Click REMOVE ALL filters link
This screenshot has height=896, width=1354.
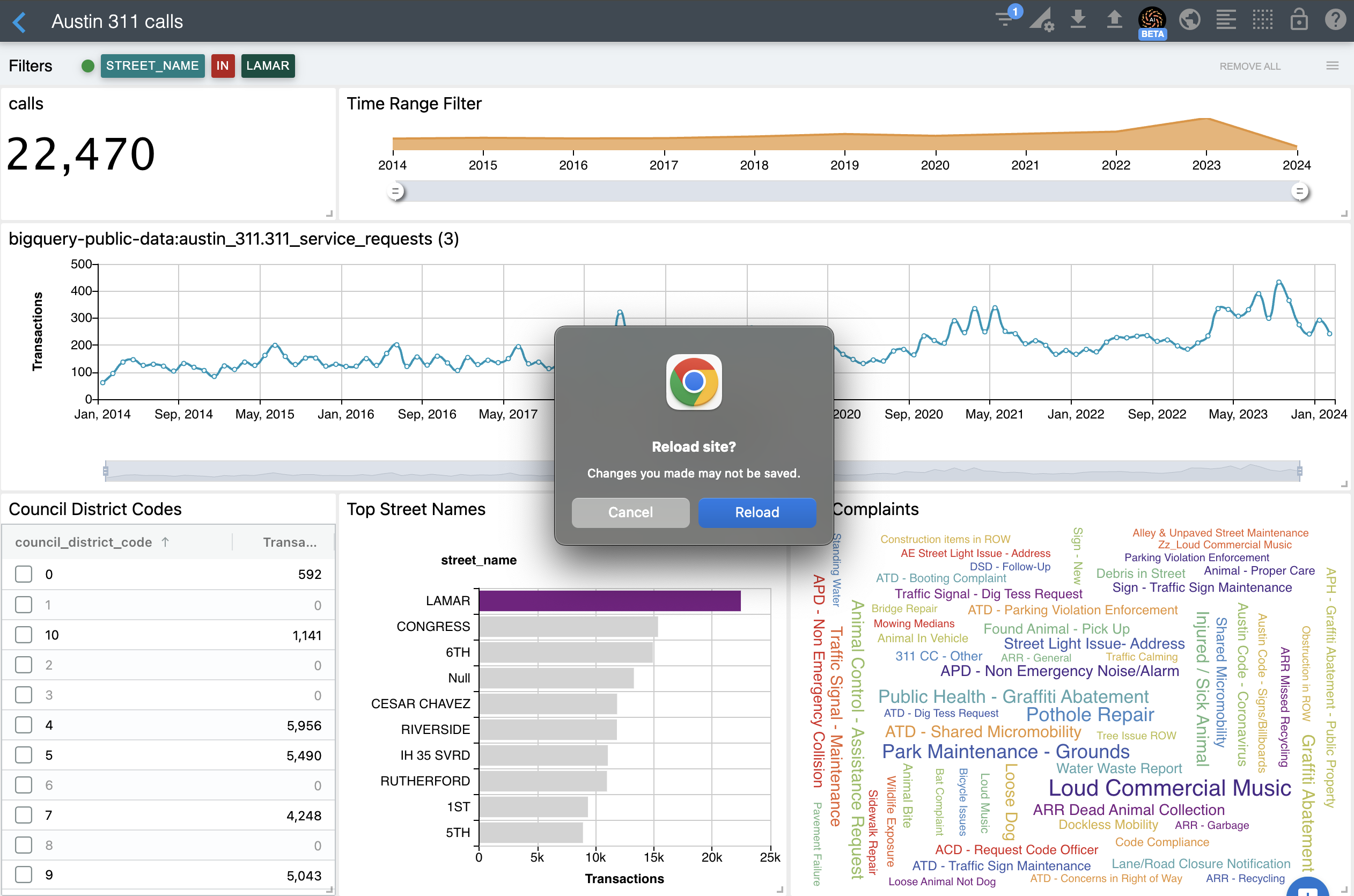pos(1250,67)
